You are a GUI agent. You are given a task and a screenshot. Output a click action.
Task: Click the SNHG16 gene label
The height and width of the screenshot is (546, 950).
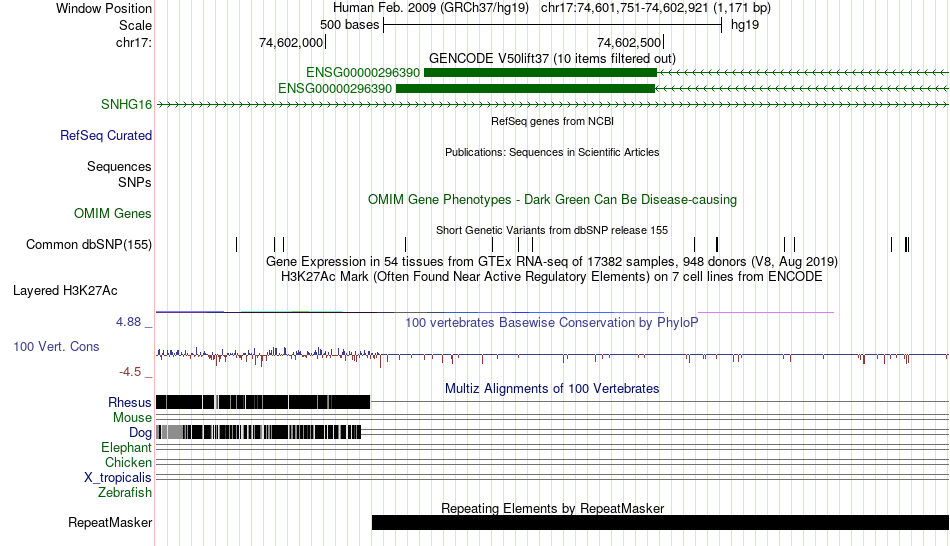pos(126,104)
